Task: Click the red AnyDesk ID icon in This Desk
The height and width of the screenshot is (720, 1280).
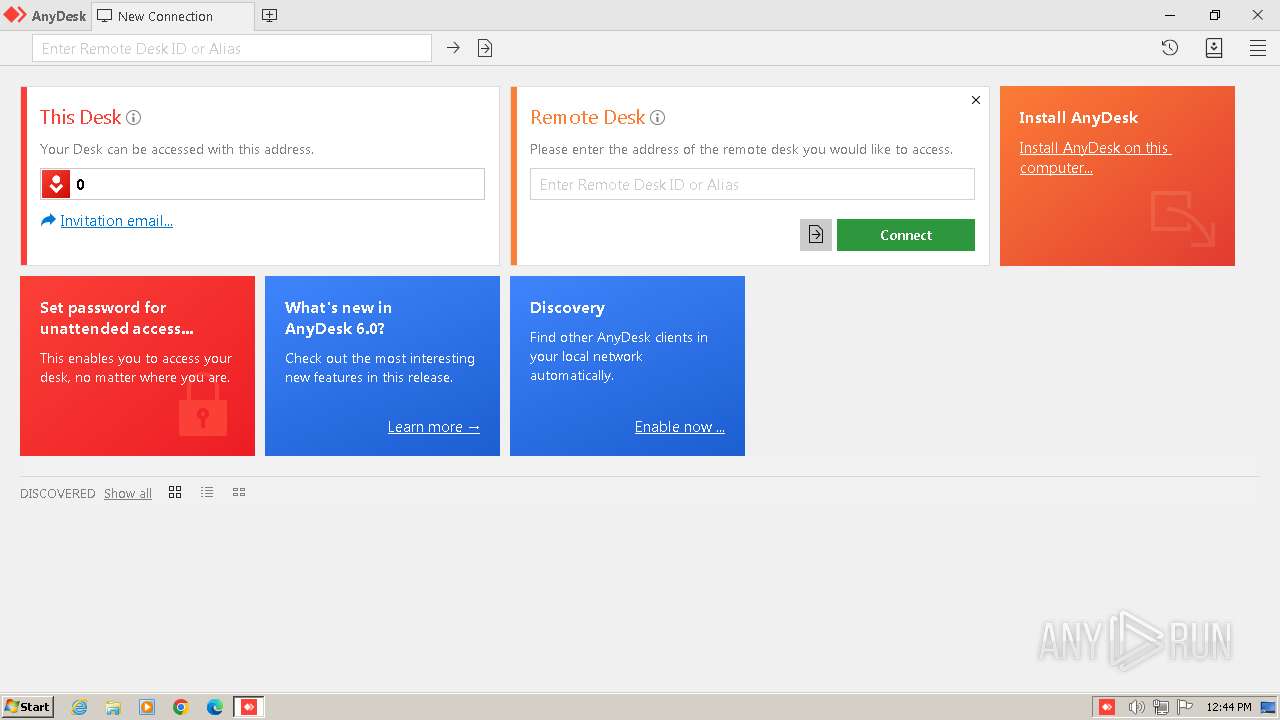Action: point(56,184)
